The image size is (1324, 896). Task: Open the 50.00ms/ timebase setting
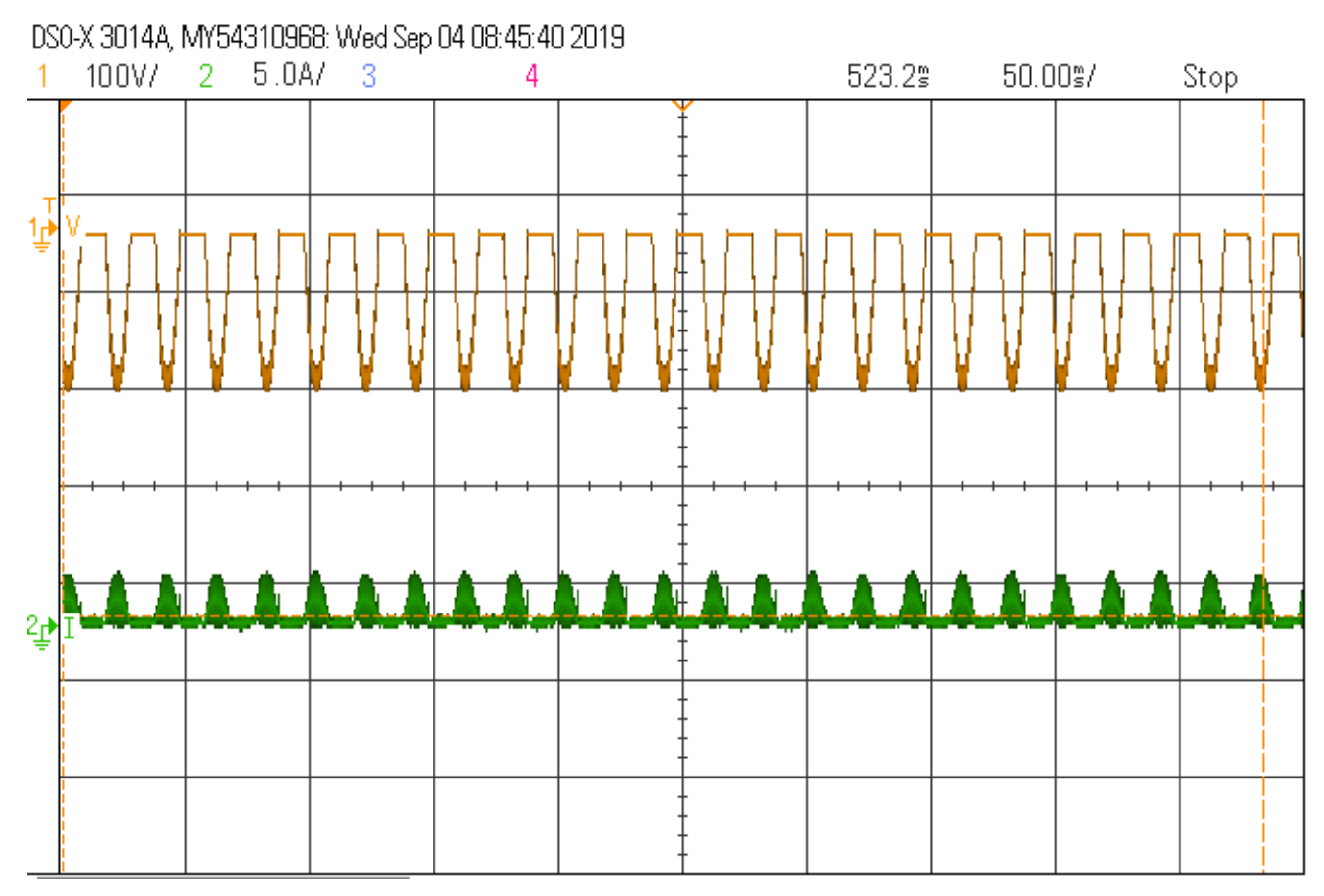click(1048, 76)
